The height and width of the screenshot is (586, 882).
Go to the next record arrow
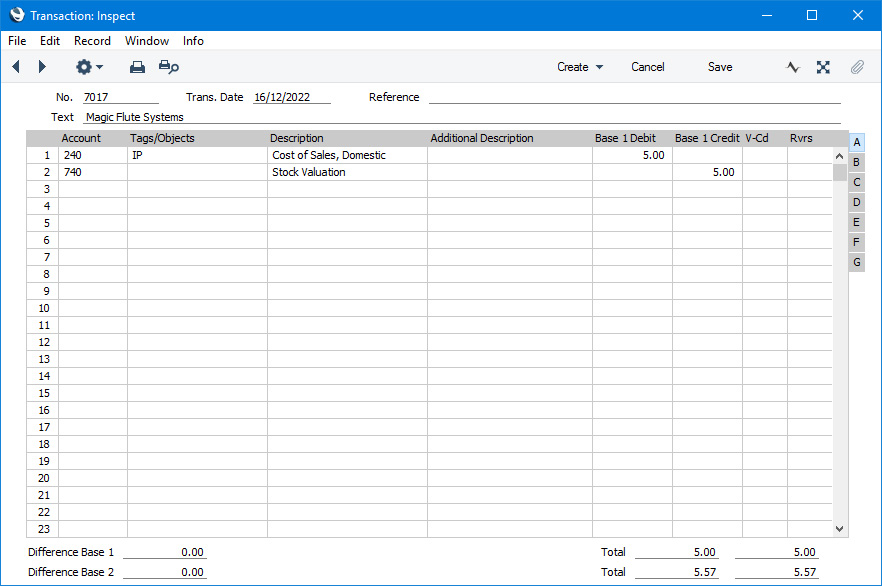42,67
